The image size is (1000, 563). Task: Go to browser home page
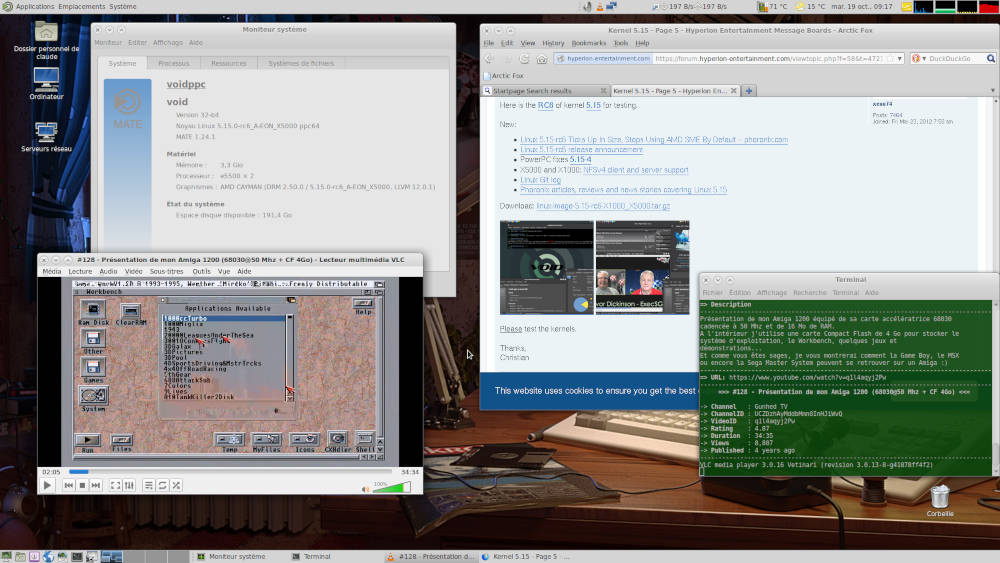point(541,59)
